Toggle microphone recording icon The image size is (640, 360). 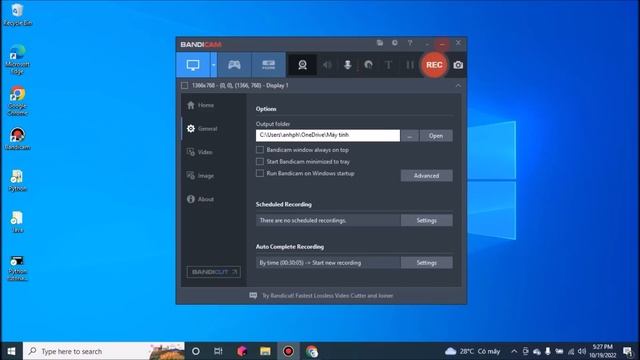(347, 65)
